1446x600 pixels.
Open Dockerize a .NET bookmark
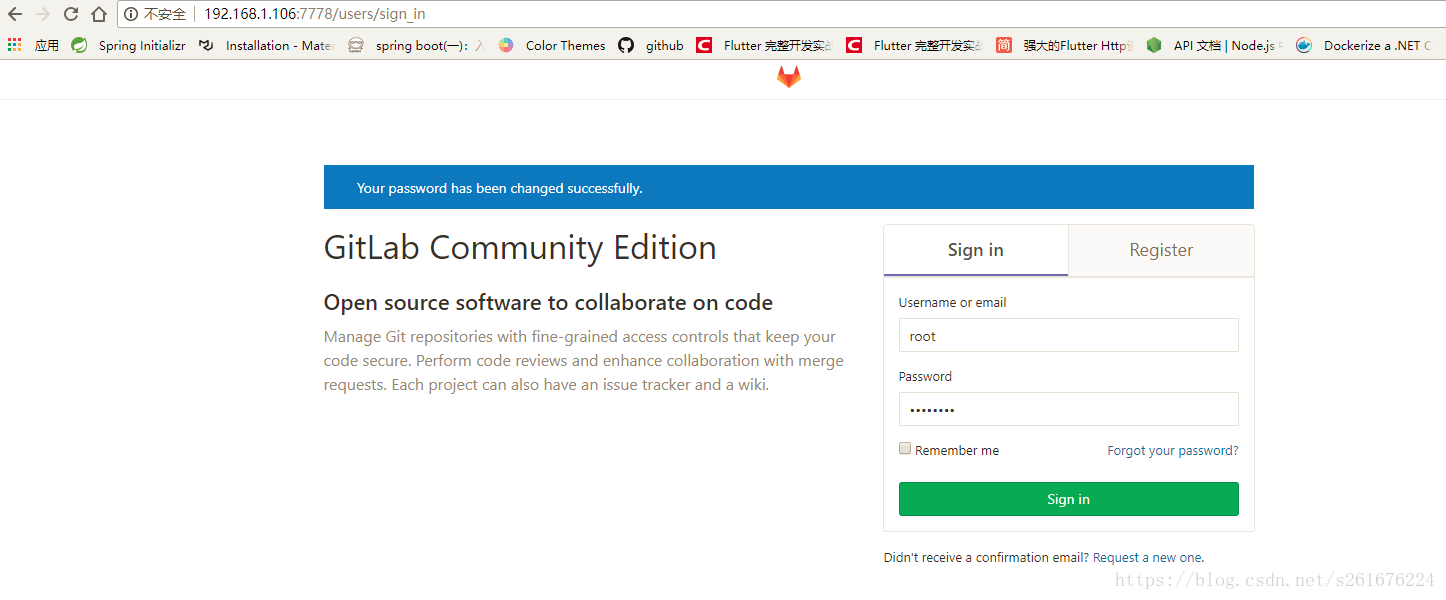[1364, 45]
